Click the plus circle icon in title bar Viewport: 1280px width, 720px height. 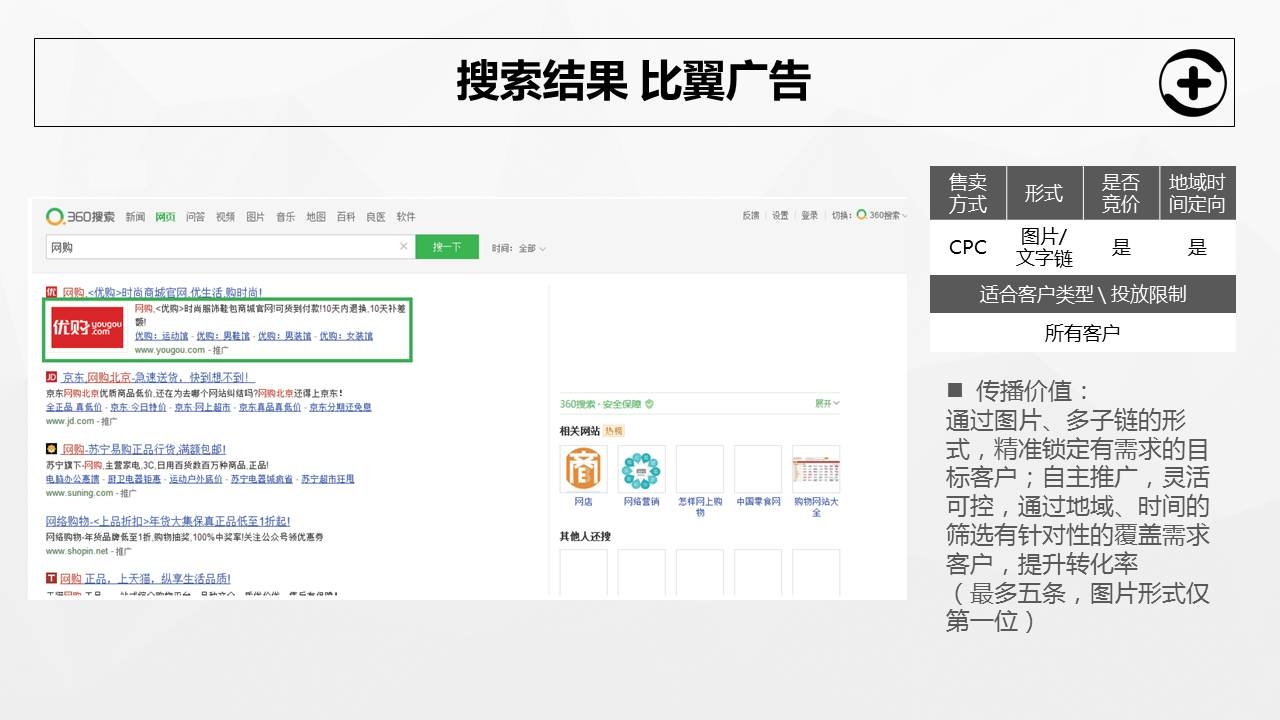[x=1192, y=83]
